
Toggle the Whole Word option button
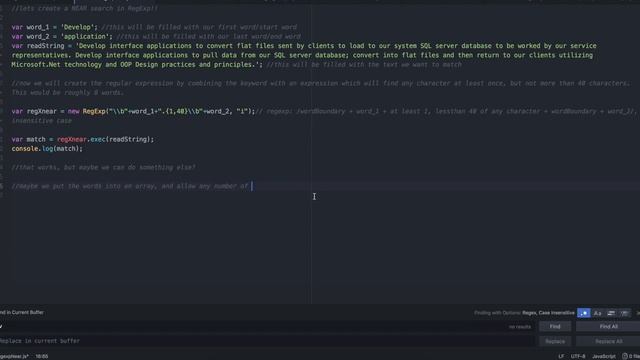pos(624,313)
